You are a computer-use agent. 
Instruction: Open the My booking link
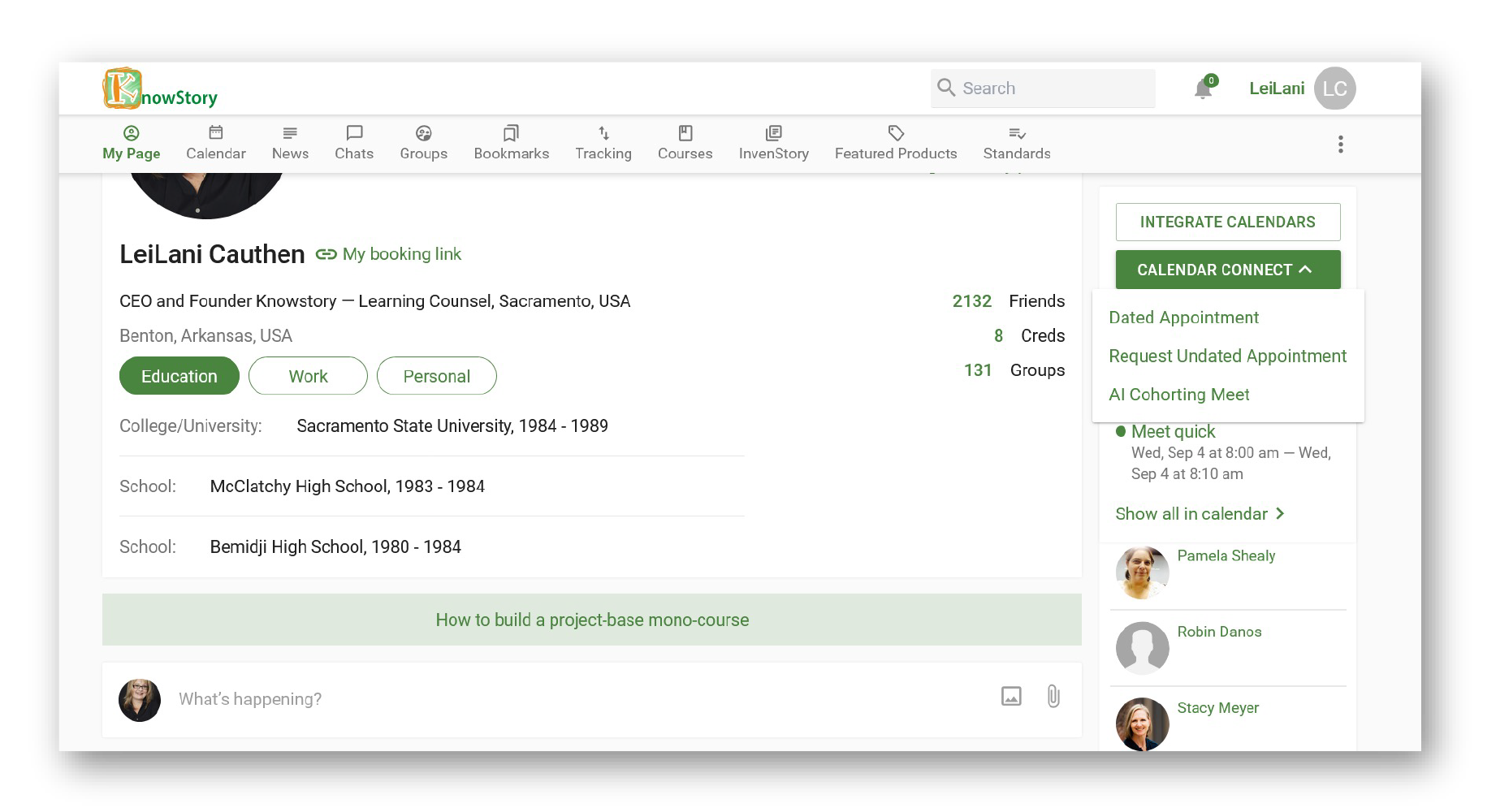pos(389,254)
